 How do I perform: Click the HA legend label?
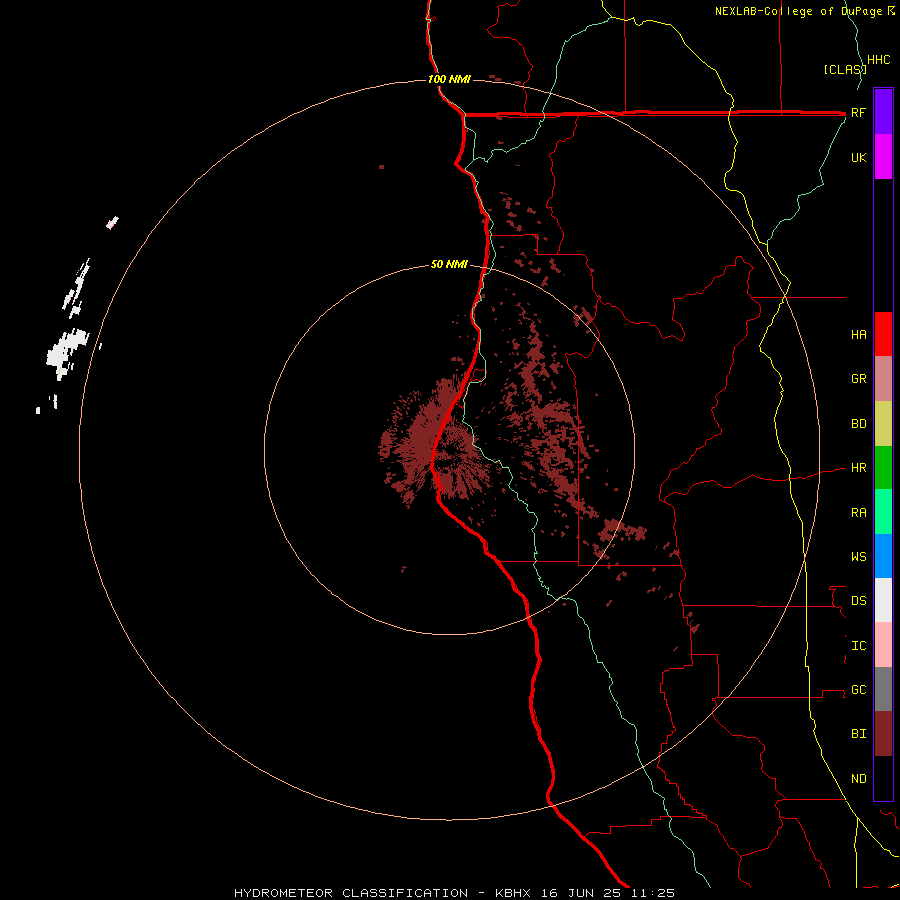pyautogui.click(x=859, y=334)
